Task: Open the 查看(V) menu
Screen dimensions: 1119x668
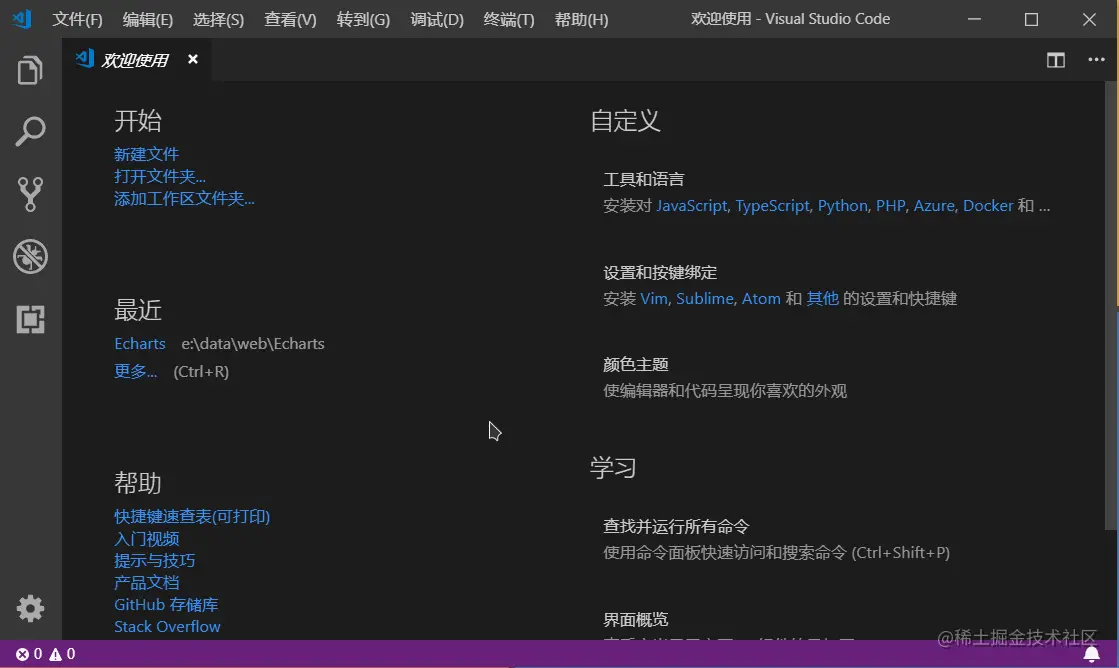Action: coord(290,19)
